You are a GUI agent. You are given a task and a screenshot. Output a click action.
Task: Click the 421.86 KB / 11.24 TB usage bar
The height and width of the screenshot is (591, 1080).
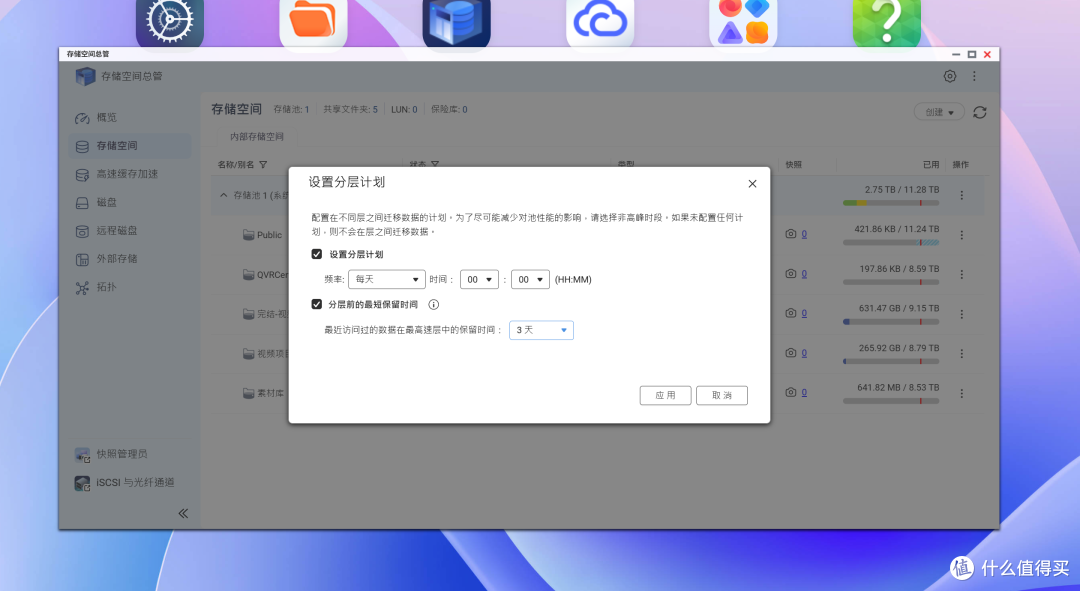[x=891, y=242]
